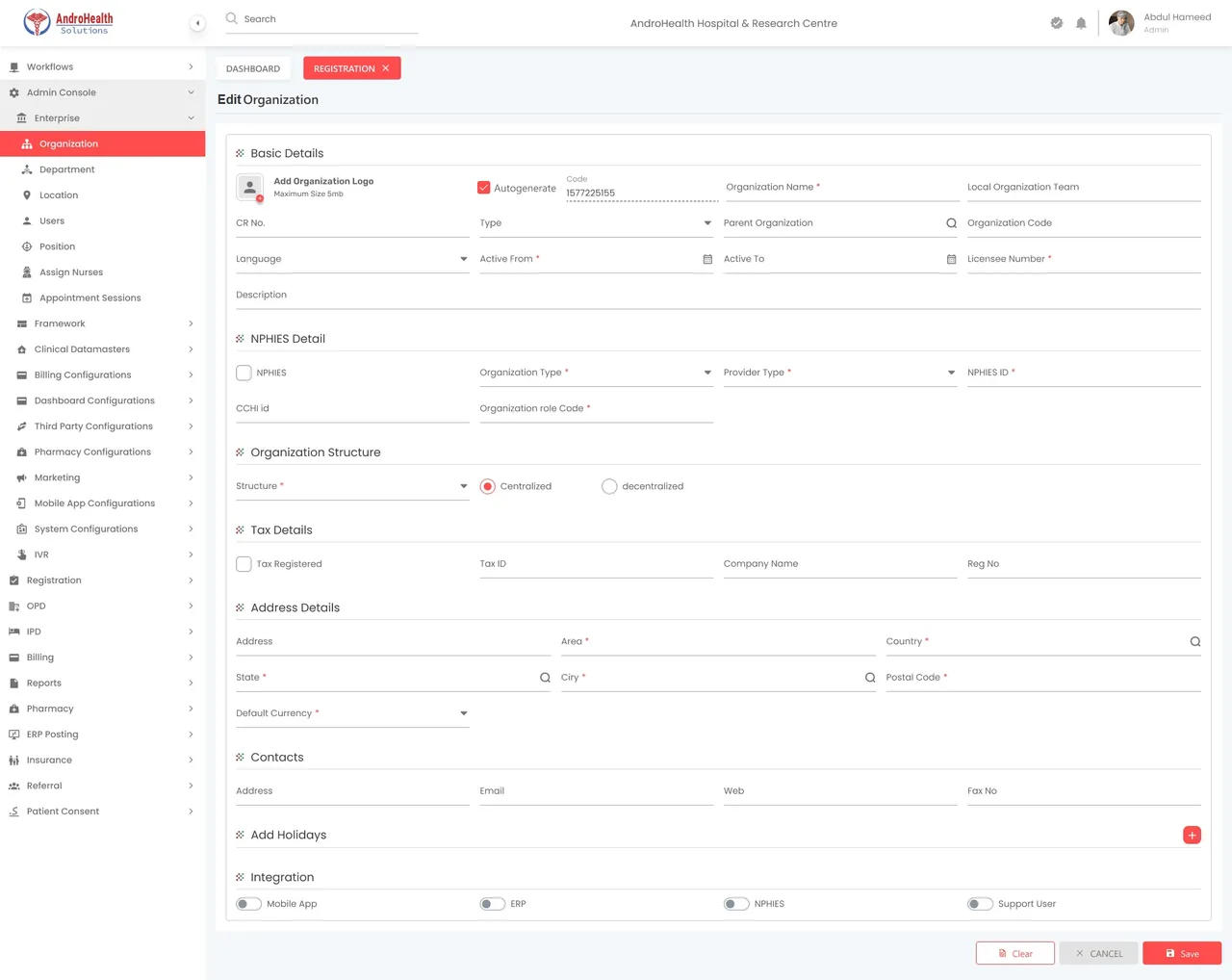Open Assign Nurses in the sidebar
The image size is (1232, 980).
click(x=102, y=272)
